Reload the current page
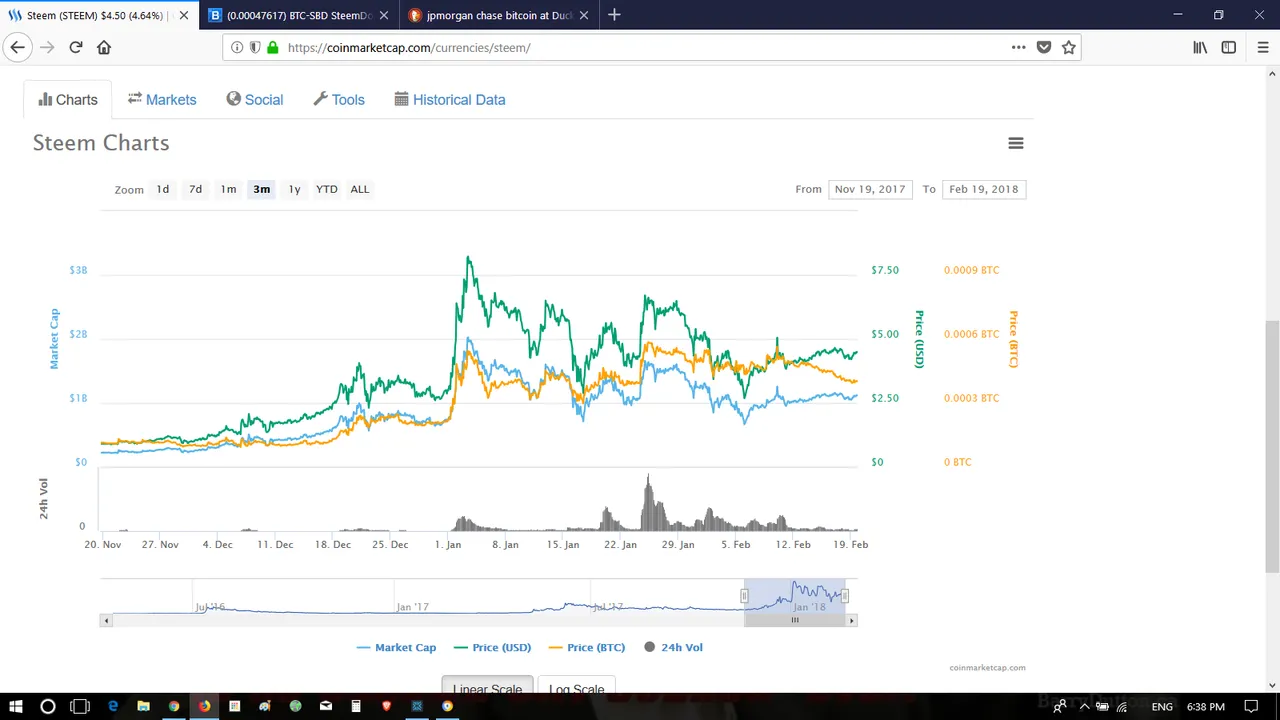The image size is (1280, 720). pos(76,47)
